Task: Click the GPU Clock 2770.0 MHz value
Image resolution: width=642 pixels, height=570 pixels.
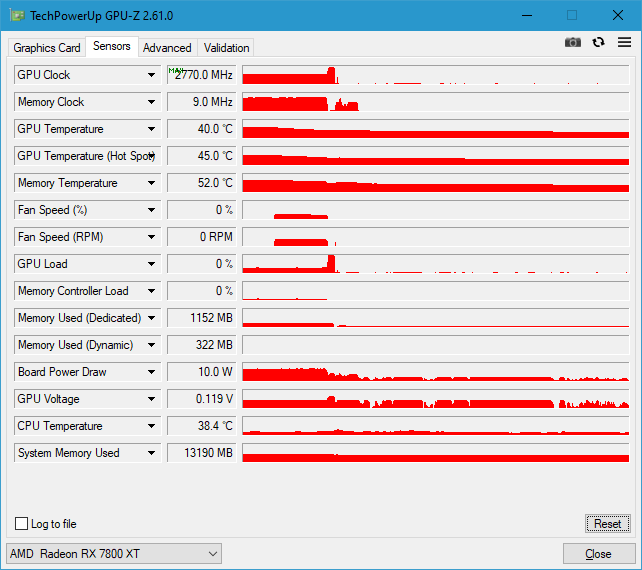Action: 202,75
